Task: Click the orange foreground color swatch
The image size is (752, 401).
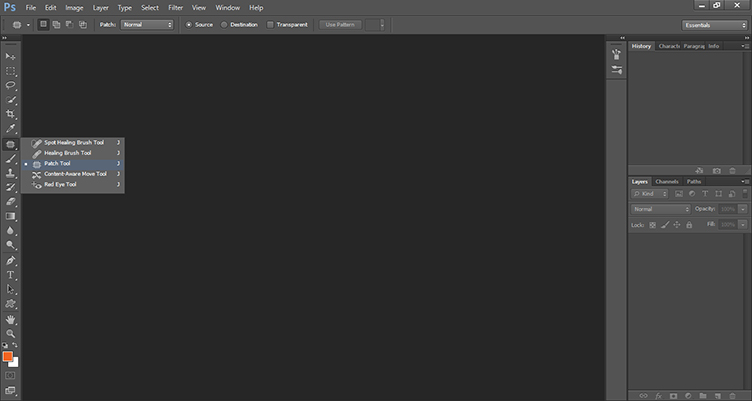Action: click(8, 356)
